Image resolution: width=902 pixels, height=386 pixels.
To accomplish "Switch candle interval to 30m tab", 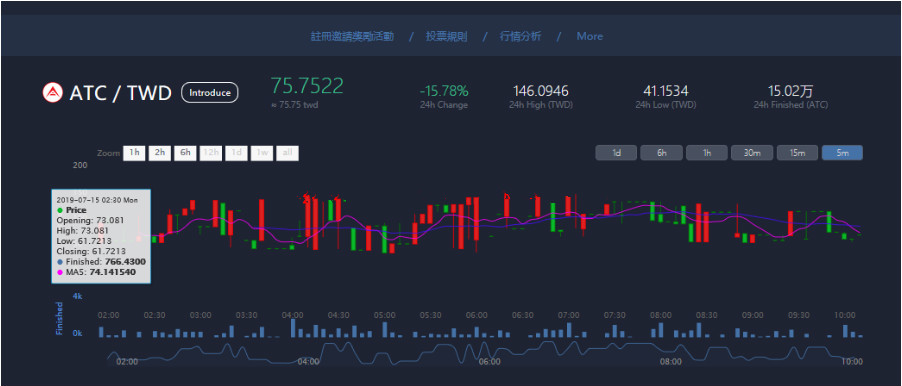I will (x=752, y=153).
